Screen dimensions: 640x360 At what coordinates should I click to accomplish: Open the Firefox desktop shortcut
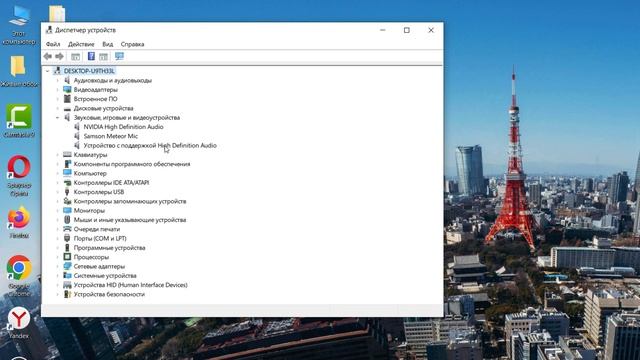[x=19, y=222]
